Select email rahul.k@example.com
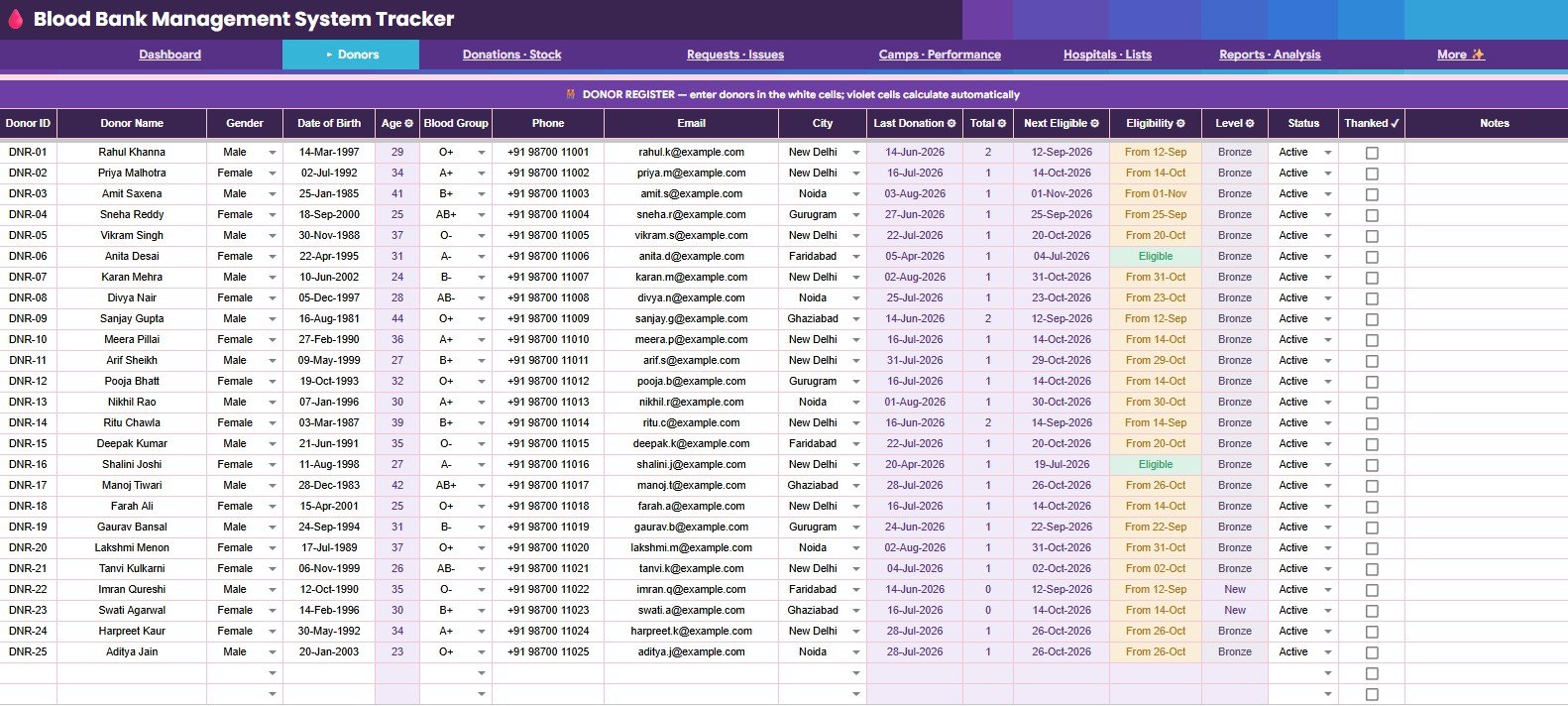The width and height of the screenshot is (1568, 706). (691, 152)
